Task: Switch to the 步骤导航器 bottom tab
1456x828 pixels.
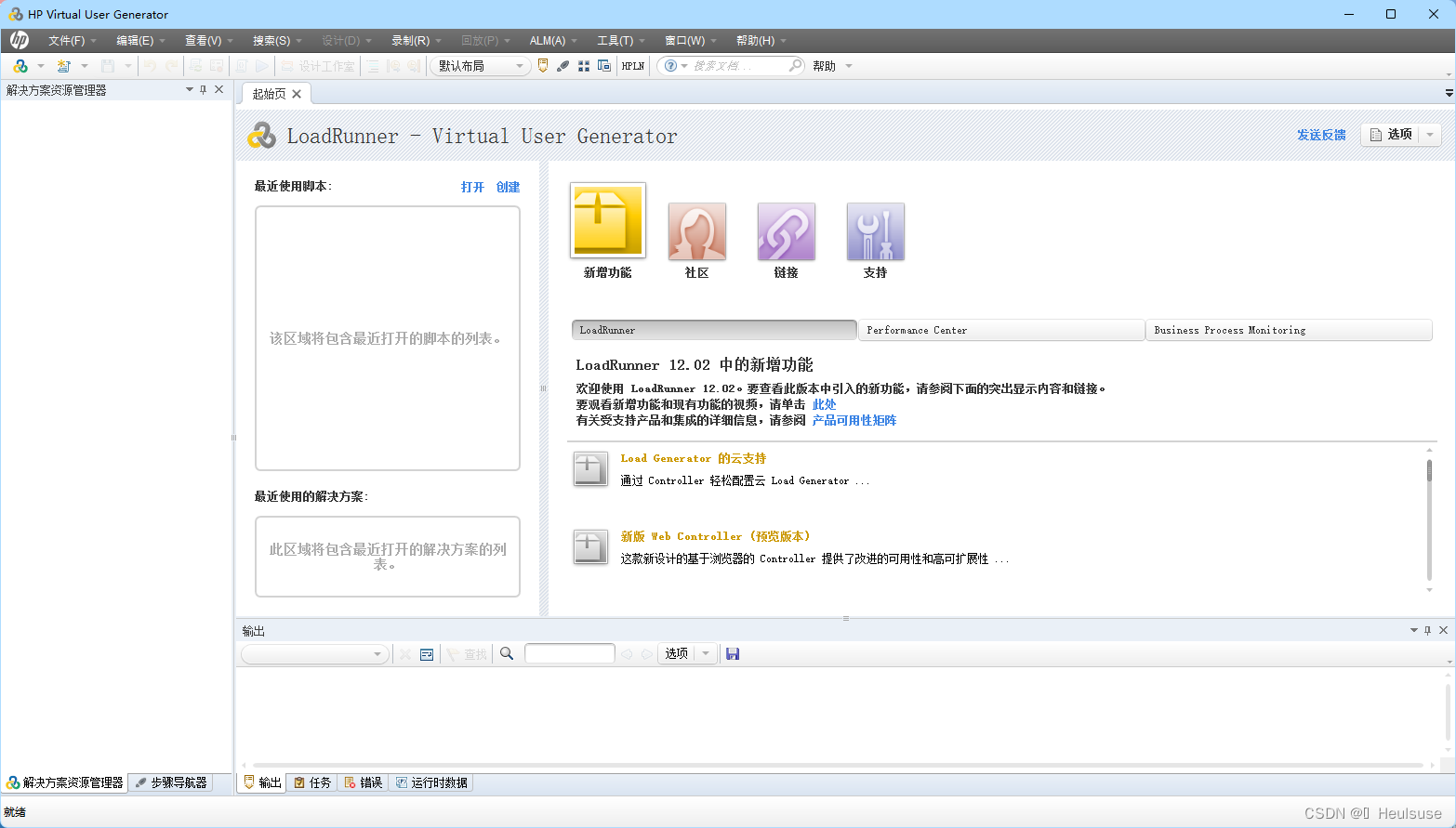Action: [171, 782]
